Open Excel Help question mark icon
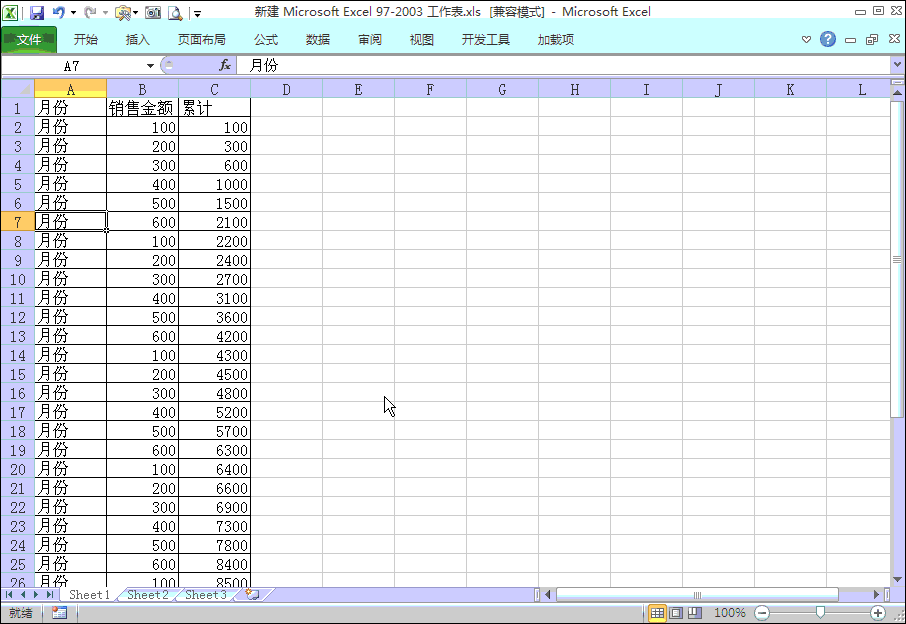Image resolution: width=906 pixels, height=624 pixels. pos(828,39)
